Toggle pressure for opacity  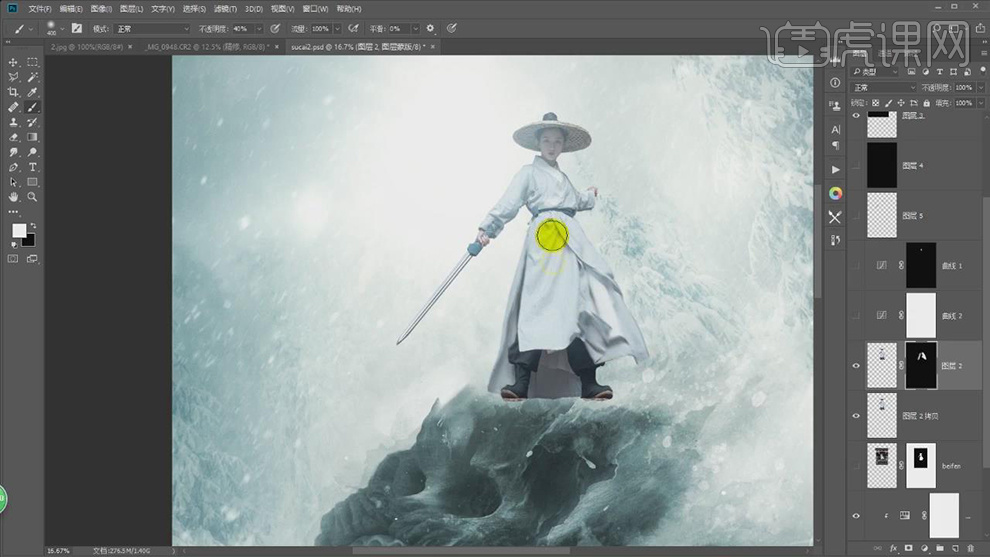pos(275,28)
